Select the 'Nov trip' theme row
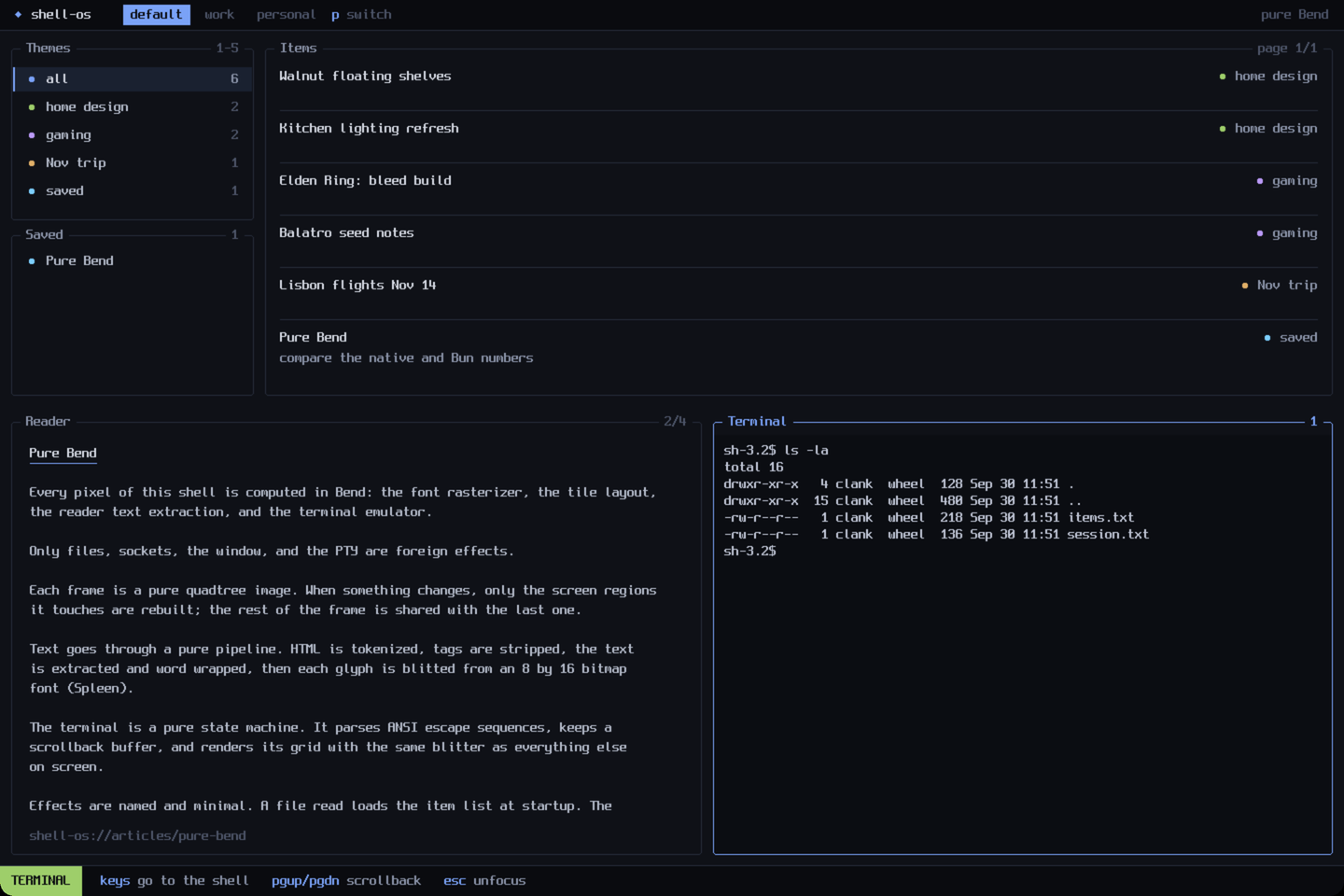1344x896 pixels. 133,162
